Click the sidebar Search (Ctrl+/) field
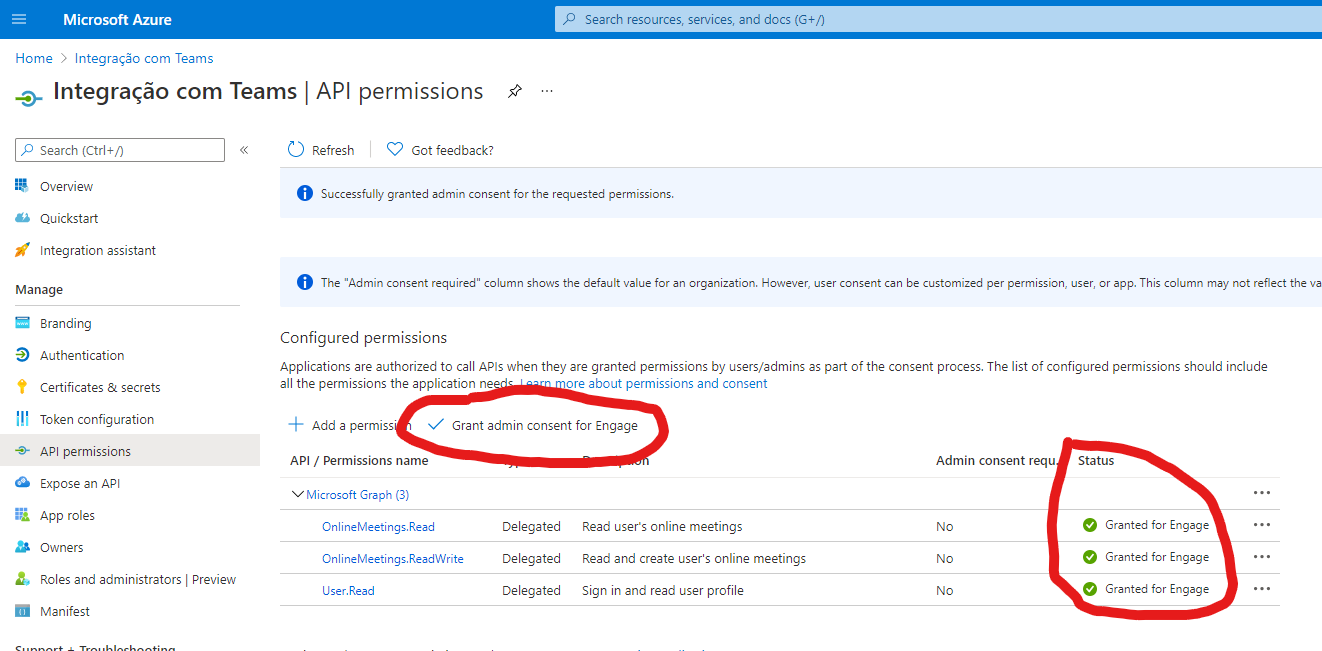1322x651 pixels. coord(120,150)
